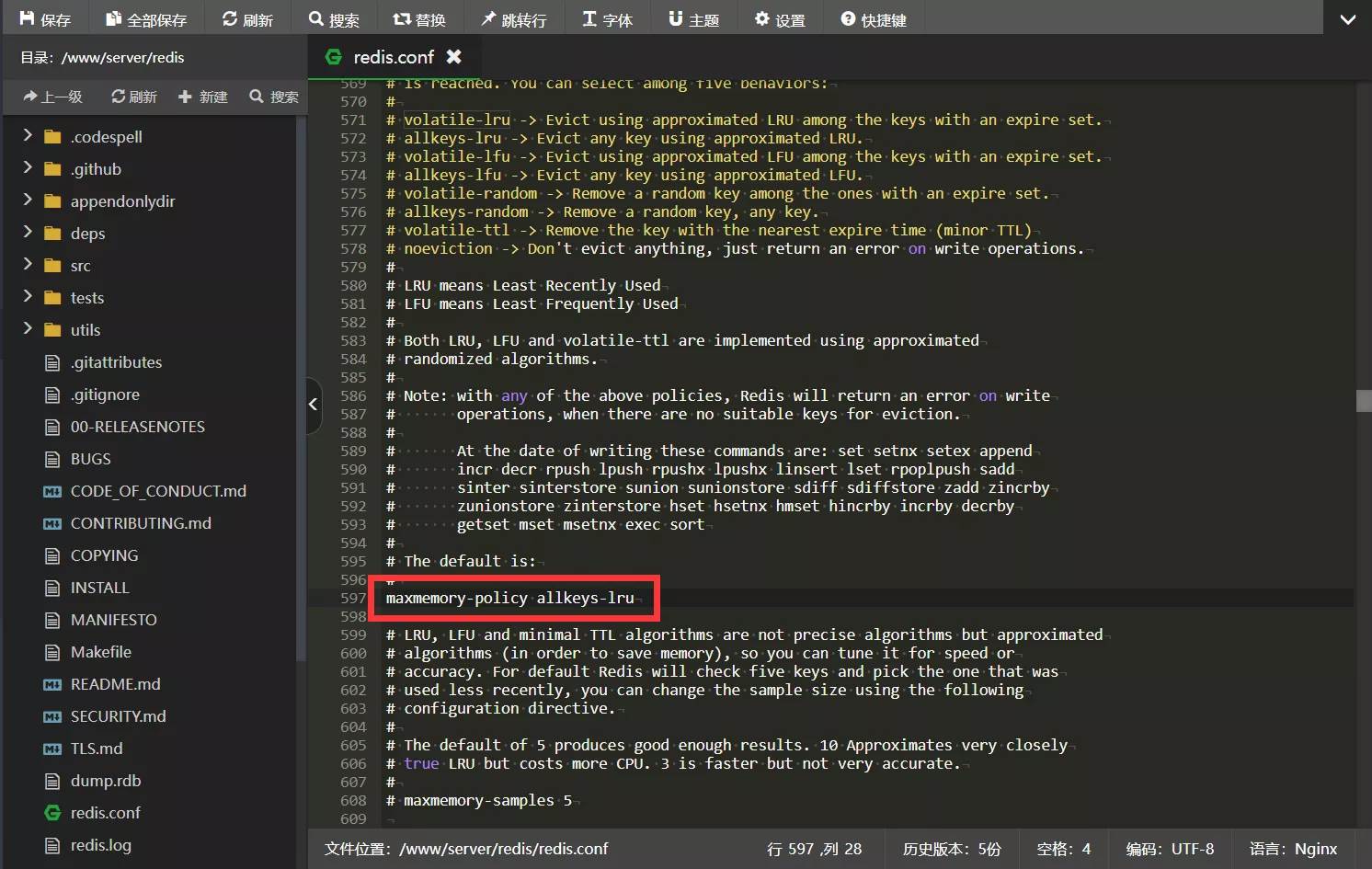Open the top-right chevron dropdown
The height and width of the screenshot is (869, 1372).
click(1348, 17)
